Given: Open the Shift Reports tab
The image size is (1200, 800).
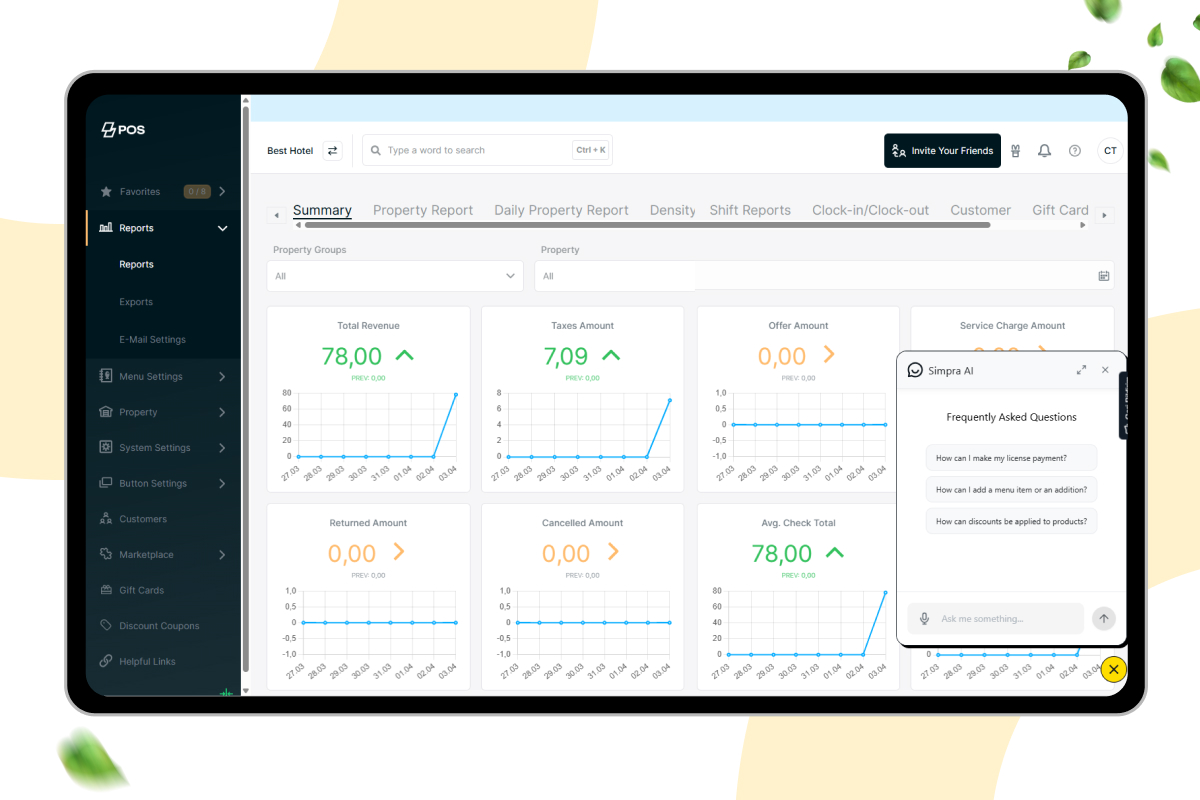Looking at the screenshot, I should (x=750, y=210).
